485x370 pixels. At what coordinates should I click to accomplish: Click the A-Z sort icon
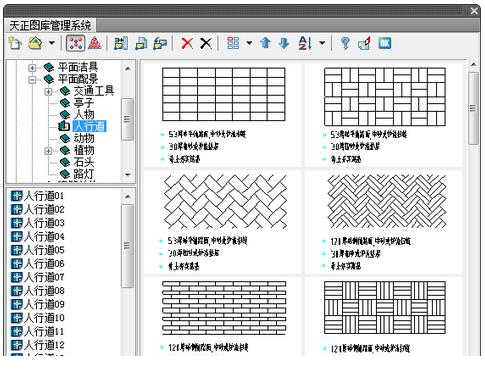305,43
